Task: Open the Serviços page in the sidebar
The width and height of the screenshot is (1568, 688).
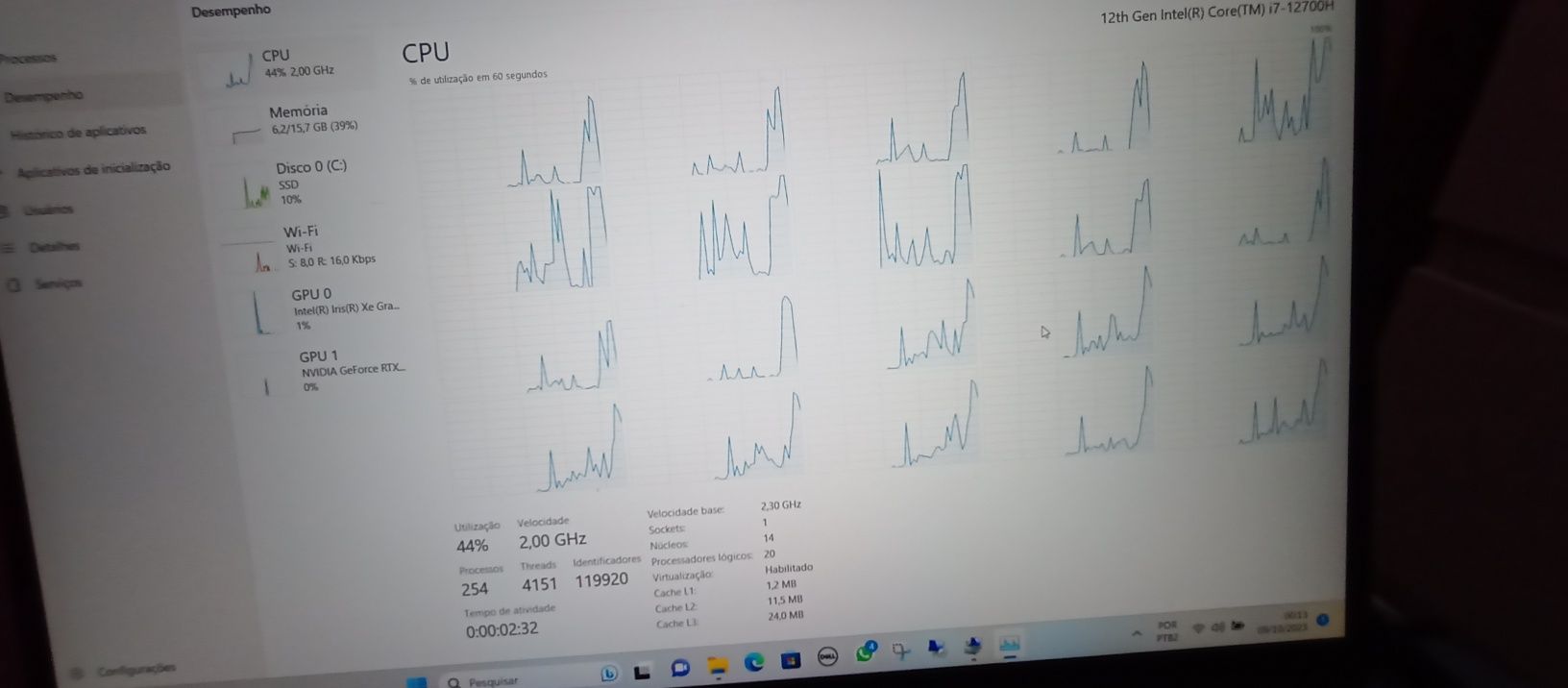Action: (59, 283)
